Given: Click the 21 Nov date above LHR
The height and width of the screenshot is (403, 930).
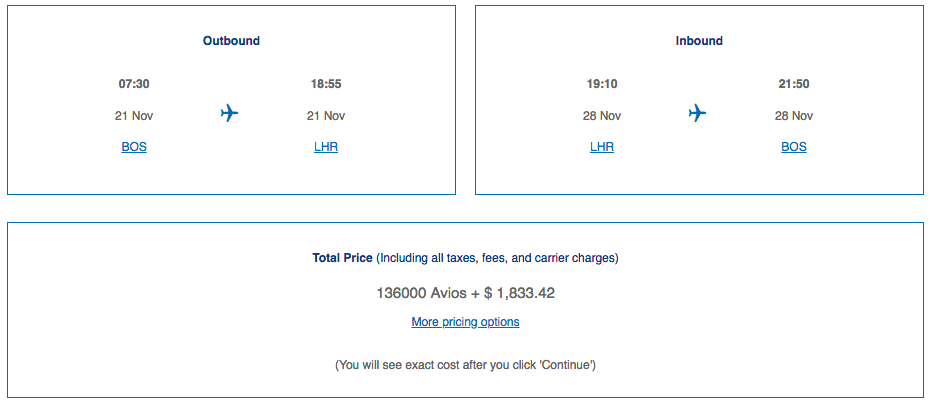Looking at the screenshot, I should coord(326,116).
